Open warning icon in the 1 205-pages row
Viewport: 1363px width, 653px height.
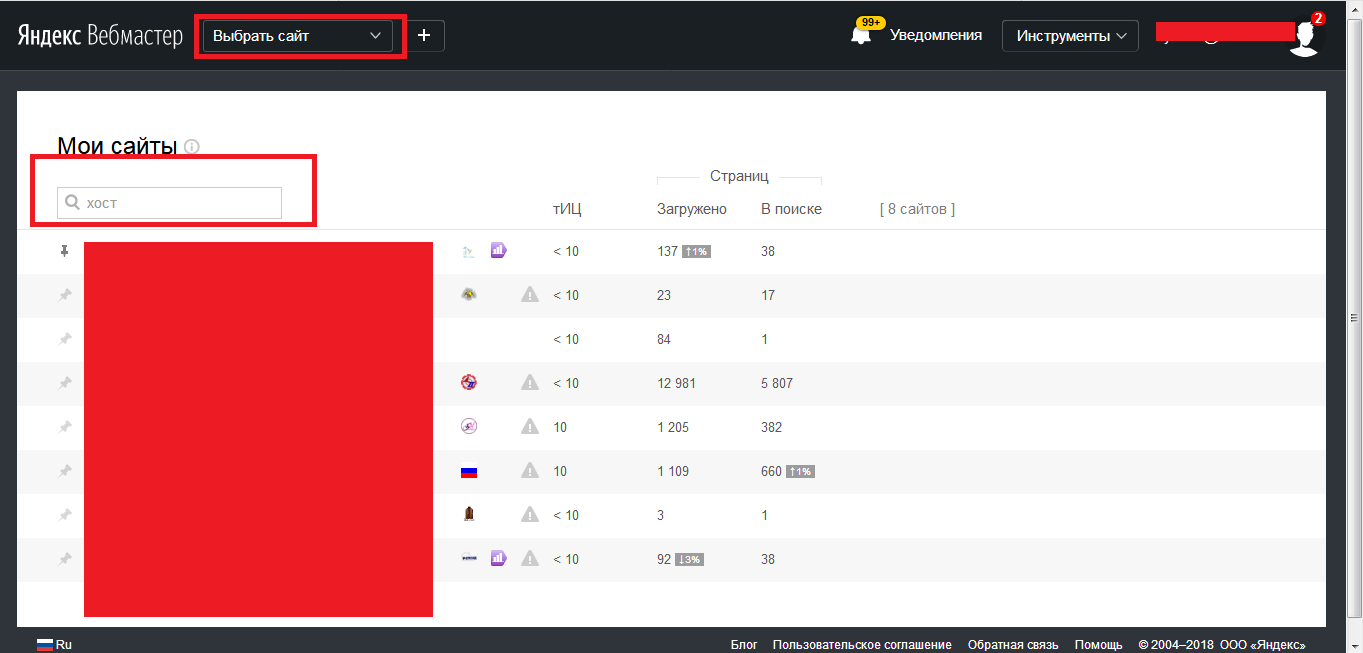530,426
